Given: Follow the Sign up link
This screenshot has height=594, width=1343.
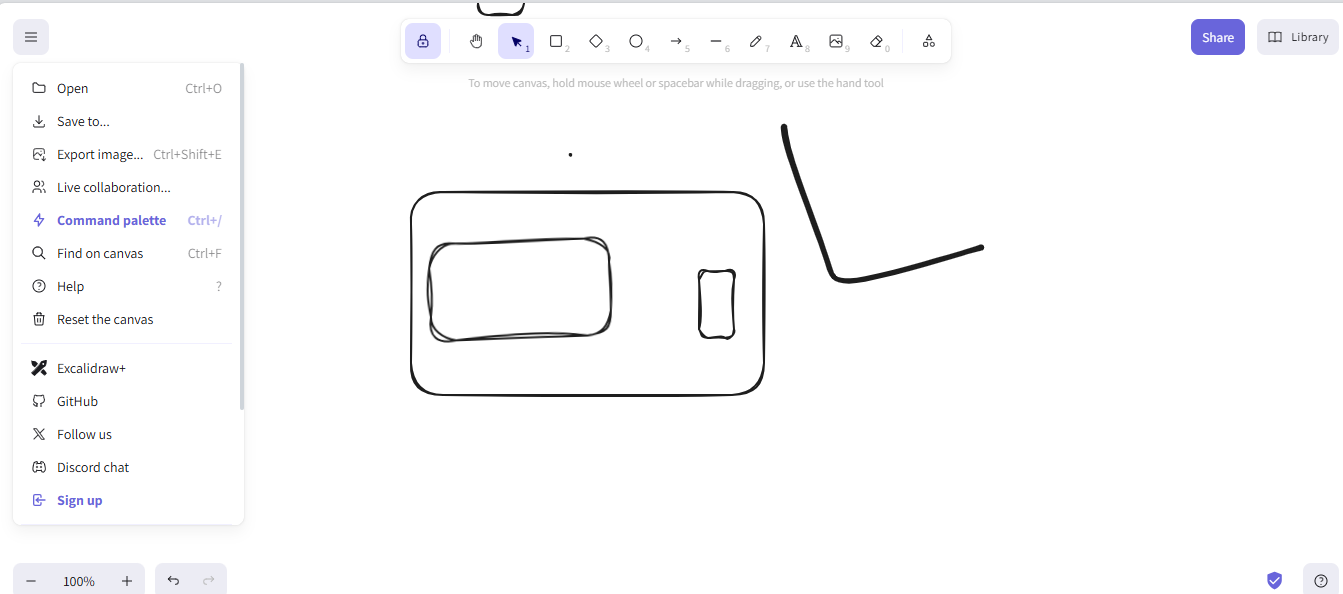Looking at the screenshot, I should (79, 500).
